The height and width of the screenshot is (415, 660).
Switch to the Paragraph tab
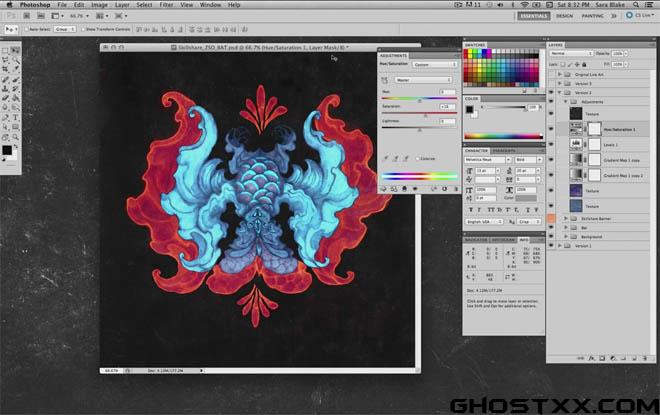[504, 151]
